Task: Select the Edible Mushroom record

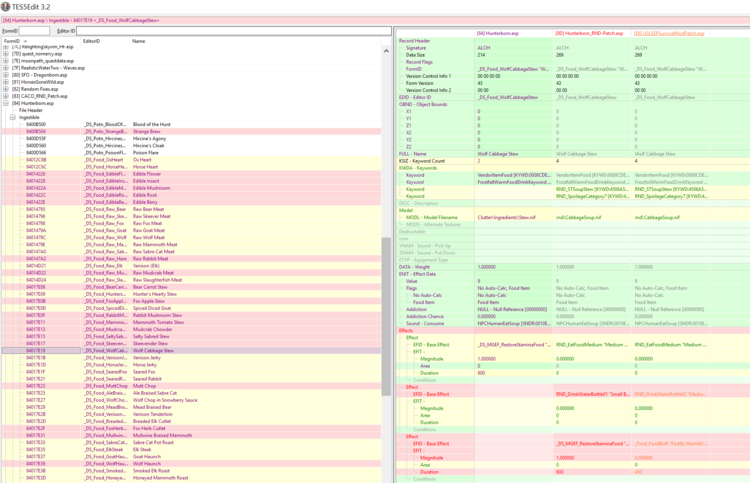Action: click(191, 188)
